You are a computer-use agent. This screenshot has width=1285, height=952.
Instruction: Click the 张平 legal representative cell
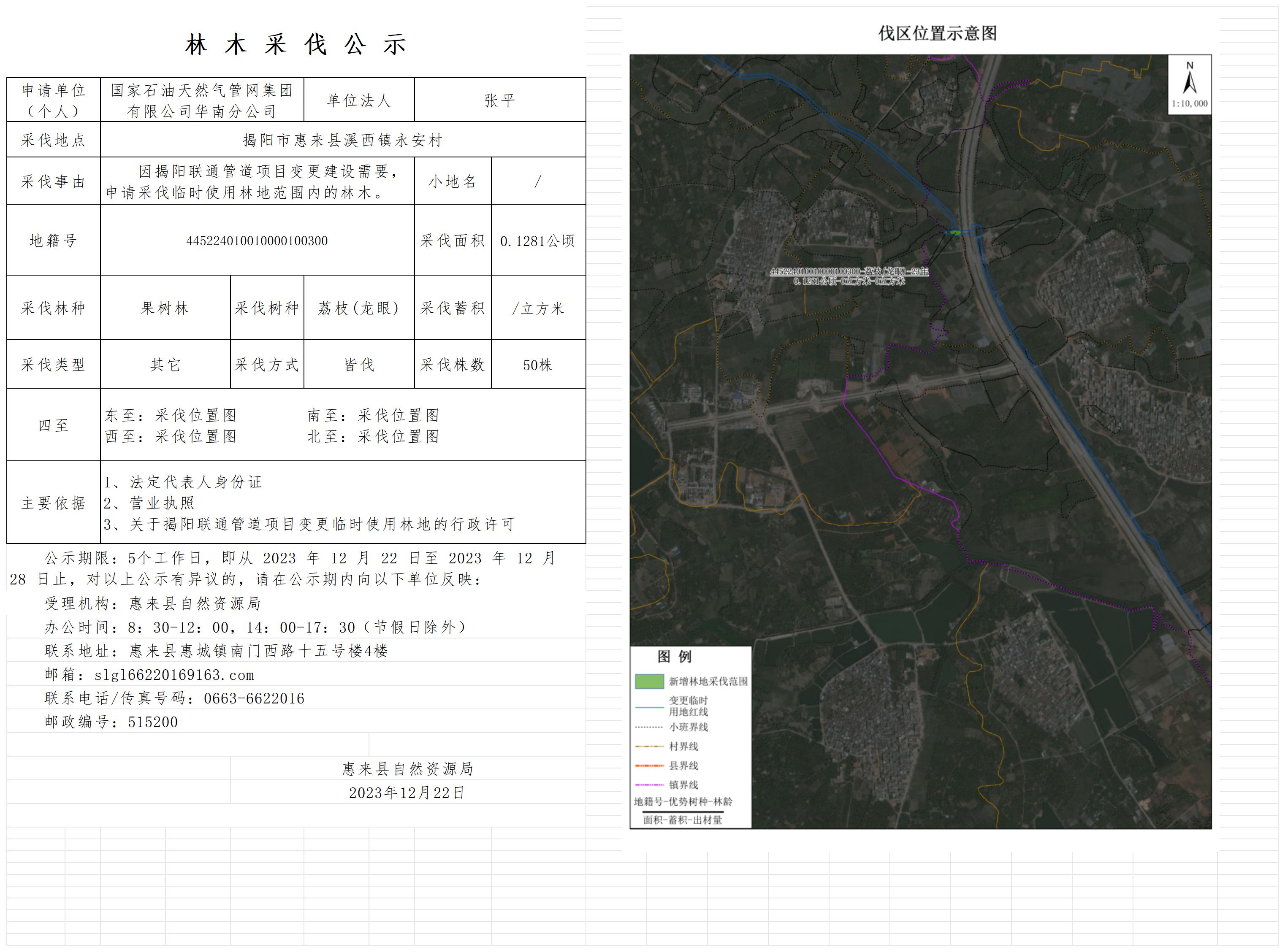[x=499, y=100]
